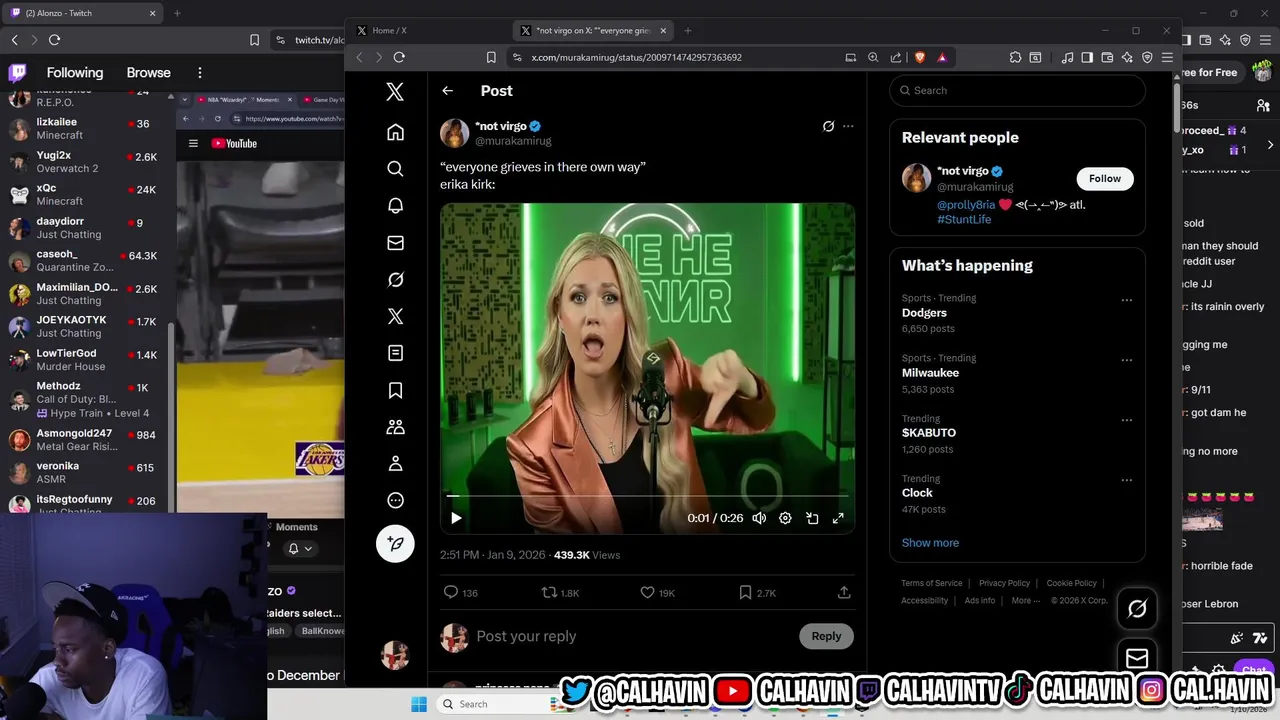The height and width of the screenshot is (720, 1280).
Task: Click Grok explain icon on the post
Action: 828,126
